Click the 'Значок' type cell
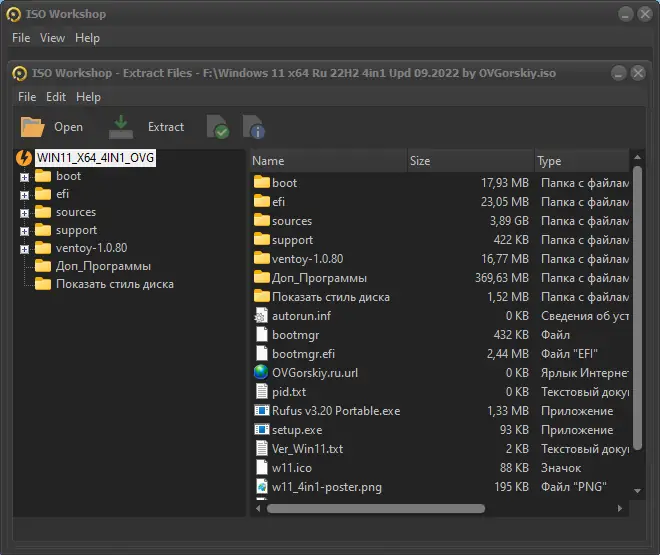The height and width of the screenshot is (555, 660). (x=561, y=467)
